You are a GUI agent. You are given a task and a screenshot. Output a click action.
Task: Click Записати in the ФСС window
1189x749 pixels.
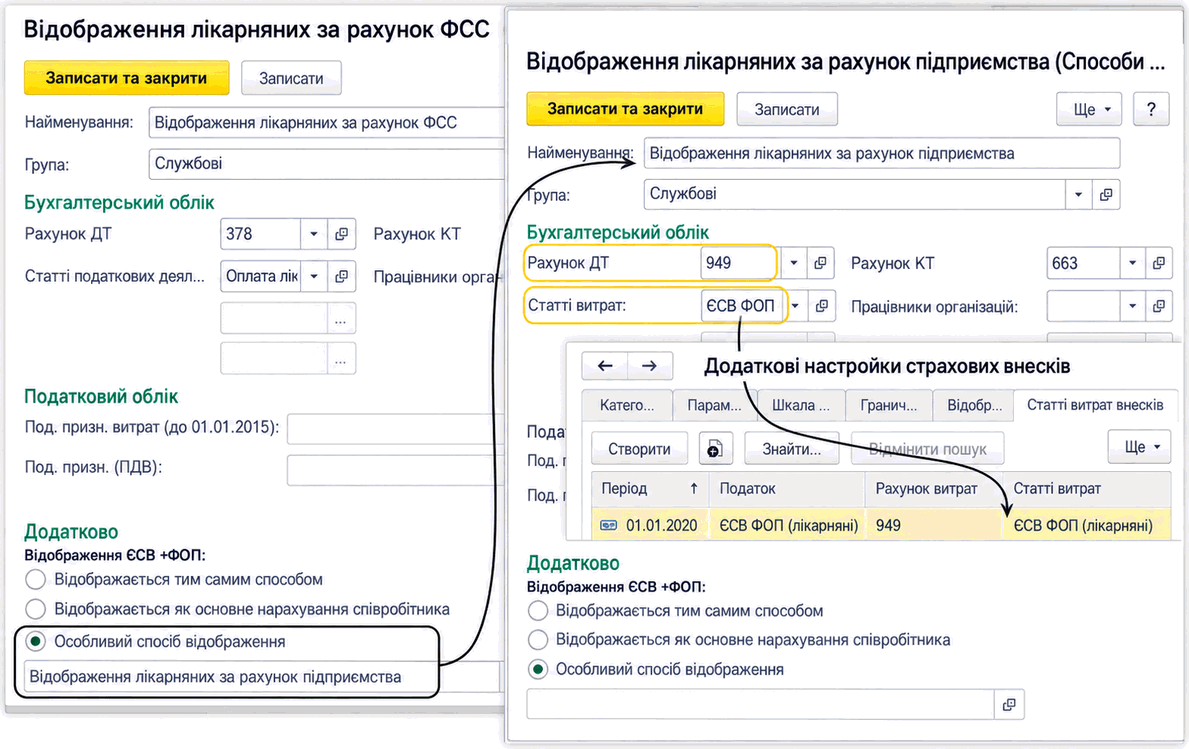(x=291, y=78)
